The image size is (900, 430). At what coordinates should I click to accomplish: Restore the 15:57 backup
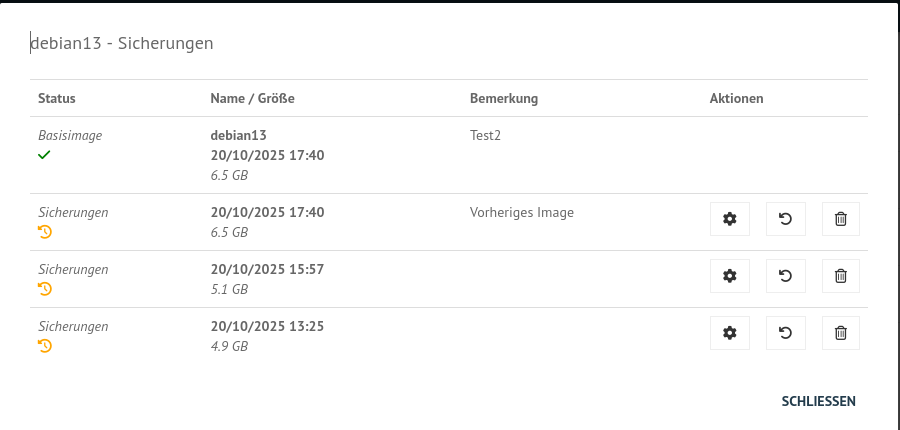pyautogui.click(x=785, y=276)
